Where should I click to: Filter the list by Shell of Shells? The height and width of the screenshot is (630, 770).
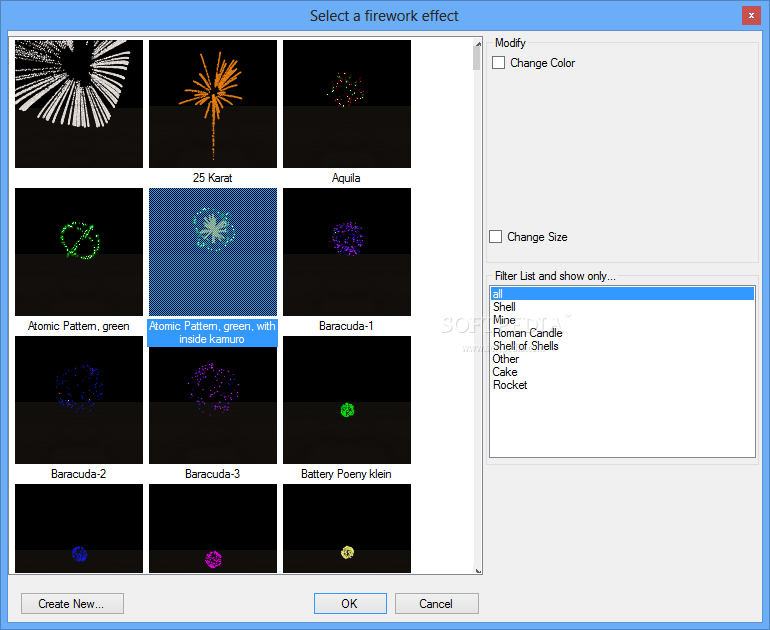tap(622, 346)
